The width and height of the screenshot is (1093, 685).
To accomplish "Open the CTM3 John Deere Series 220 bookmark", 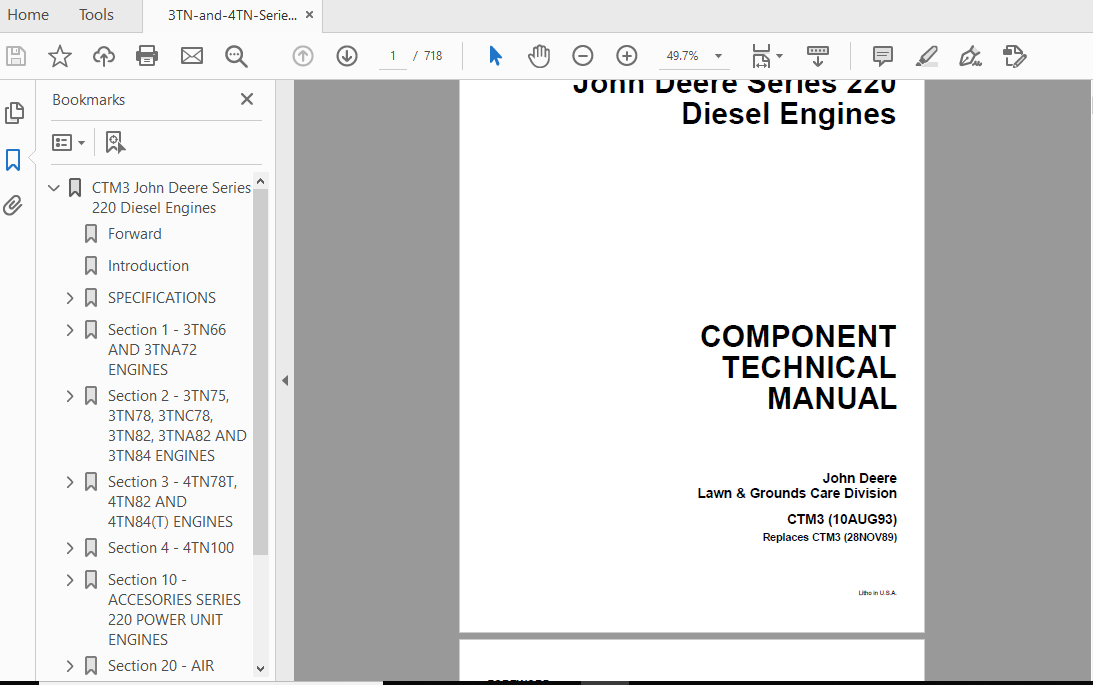I will [x=171, y=198].
